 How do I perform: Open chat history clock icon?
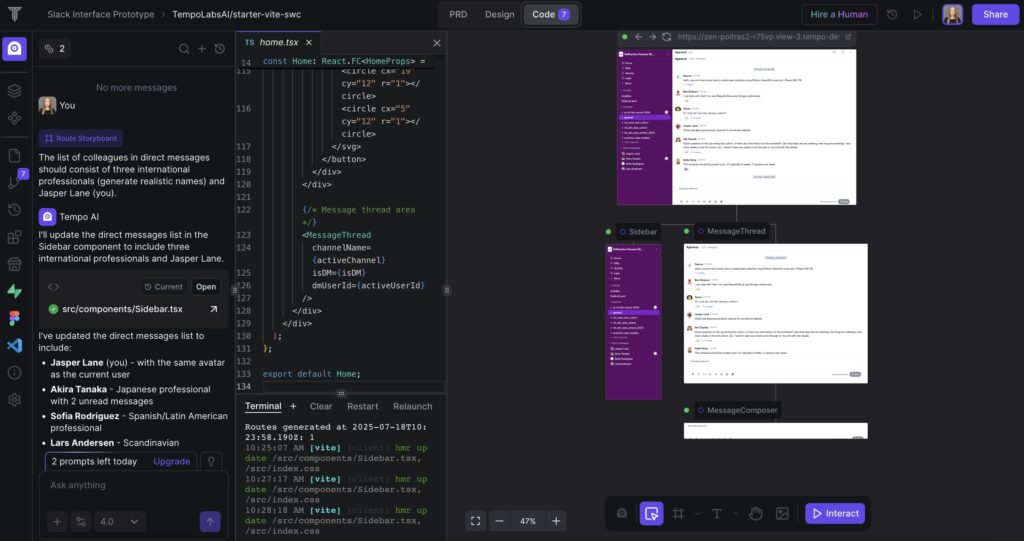pyautogui.click(x=220, y=48)
